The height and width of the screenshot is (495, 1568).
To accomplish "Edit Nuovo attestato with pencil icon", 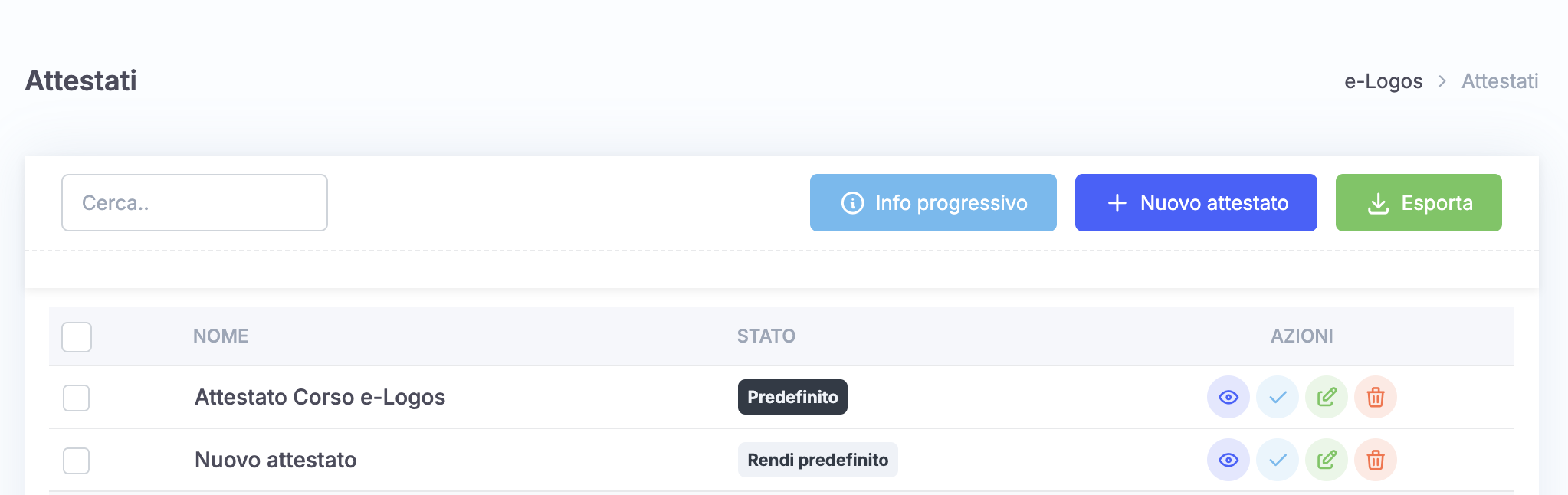I will pyautogui.click(x=1327, y=460).
